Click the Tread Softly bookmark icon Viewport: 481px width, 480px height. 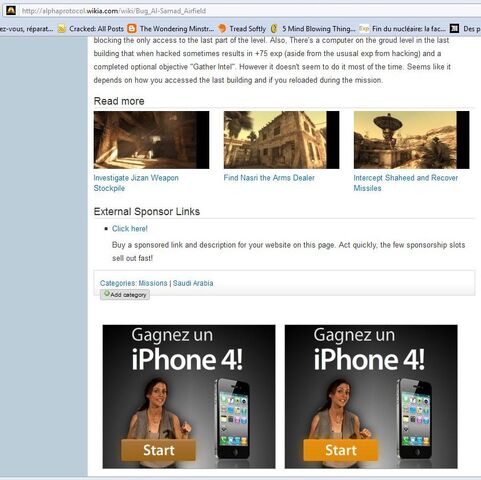222,29
